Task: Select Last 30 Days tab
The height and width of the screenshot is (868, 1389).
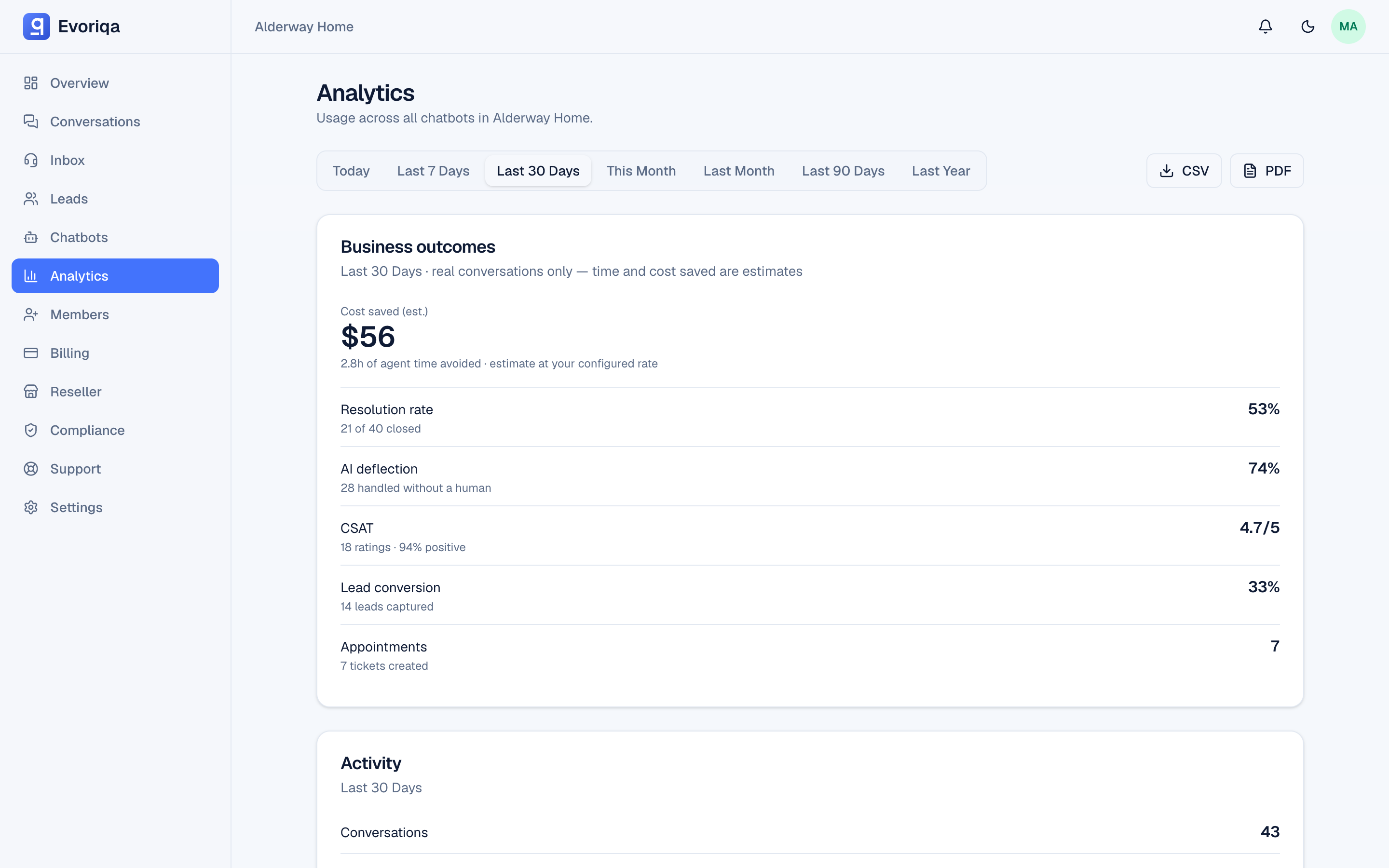Action: coord(538,171)
